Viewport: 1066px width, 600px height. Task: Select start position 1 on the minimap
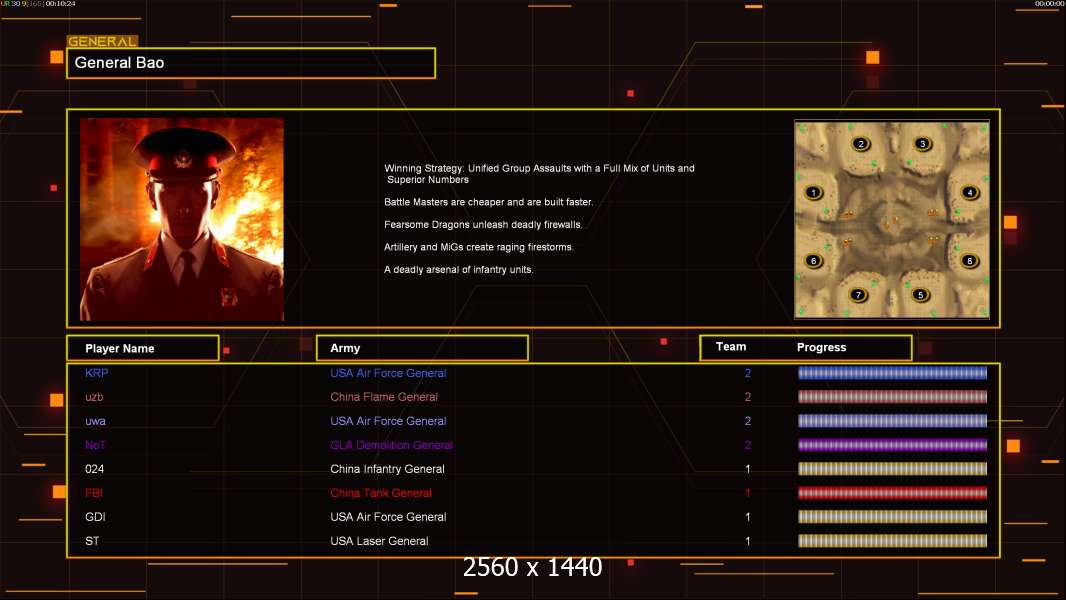pyautogui.click(x=813, y=192)
